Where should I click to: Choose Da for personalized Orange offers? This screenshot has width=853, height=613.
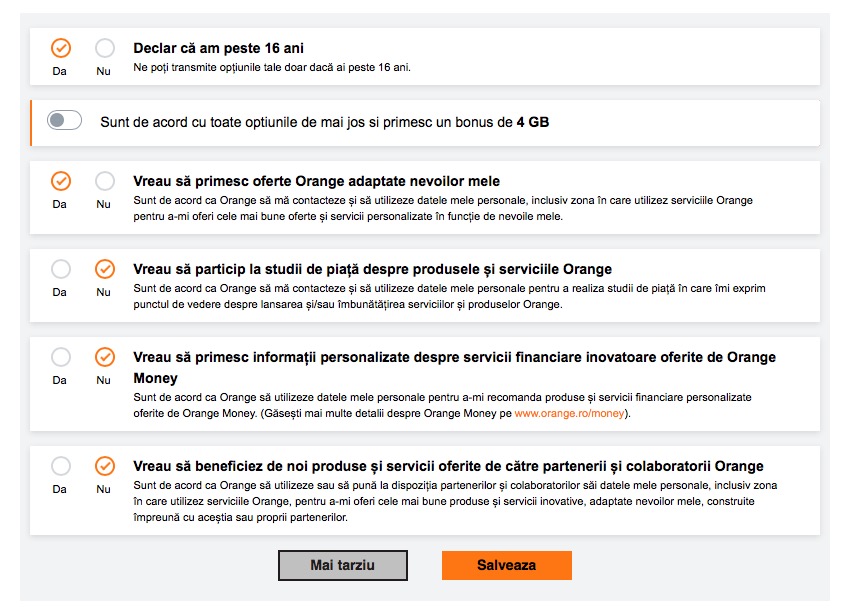click(61, 181)
